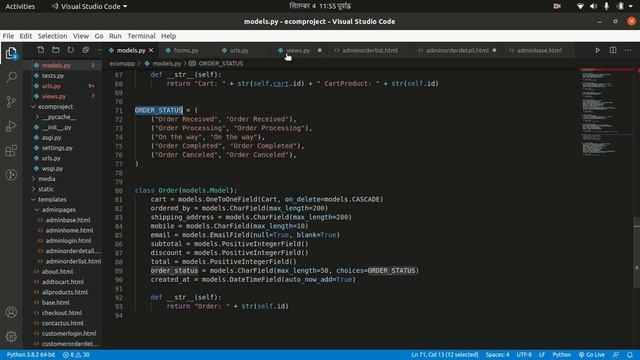Open checkout.html in the explorer
This screenshot has height=360, width=640.
pos(61,313)
